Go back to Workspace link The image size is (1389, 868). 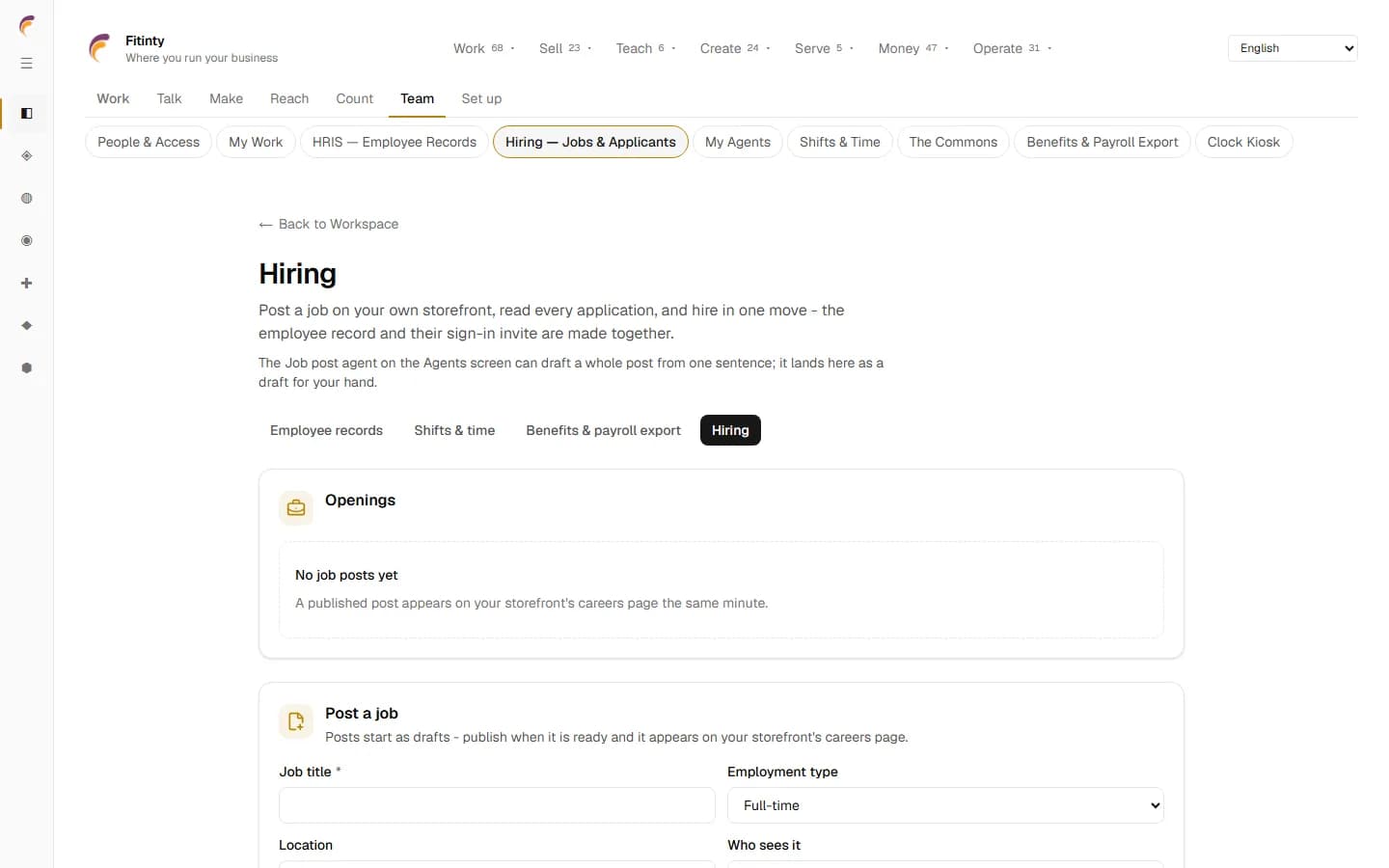[x=329, y=224]
